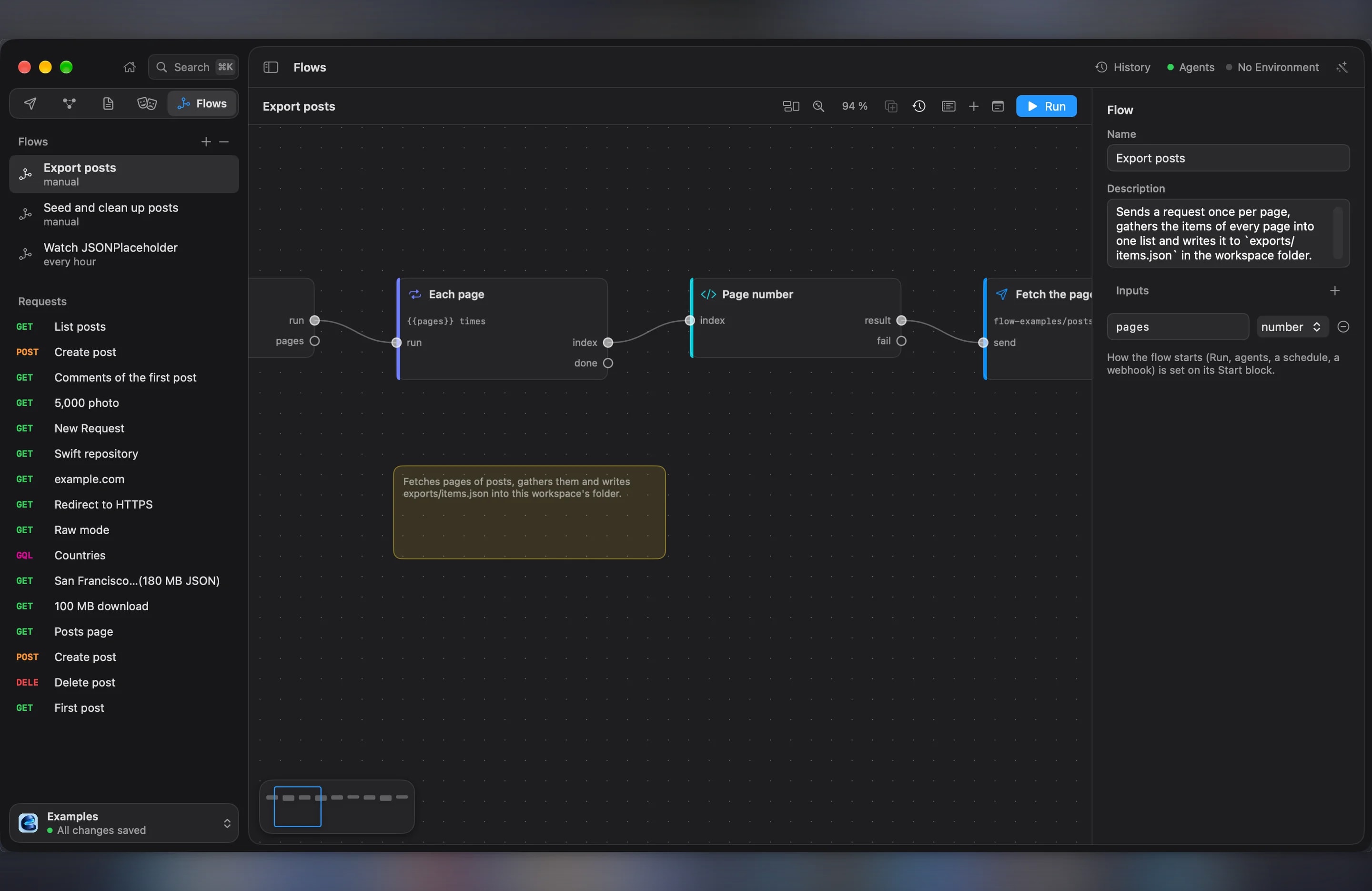
Task: Click the duplicate block icon in the canvas toolbar
Action: pyautogui.click(x=891, y=106)
